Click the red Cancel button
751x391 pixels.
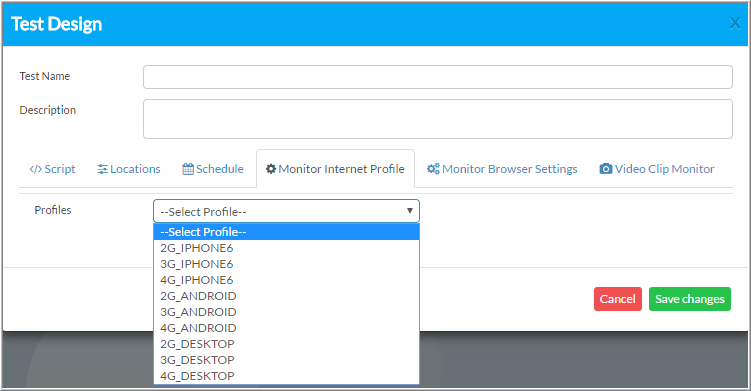(x=617, y=299)
